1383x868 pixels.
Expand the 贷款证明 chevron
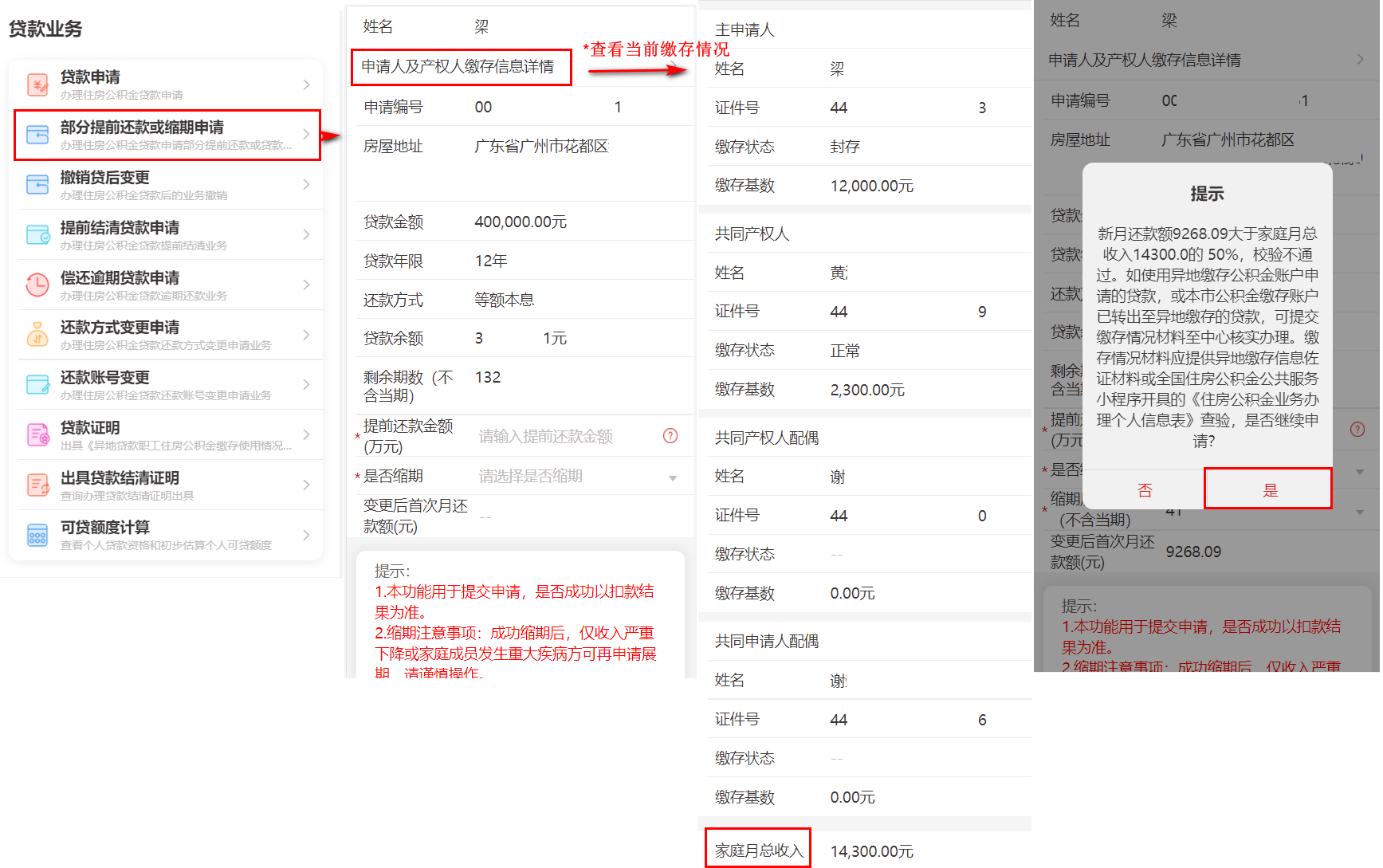click(x=306, y=434)
